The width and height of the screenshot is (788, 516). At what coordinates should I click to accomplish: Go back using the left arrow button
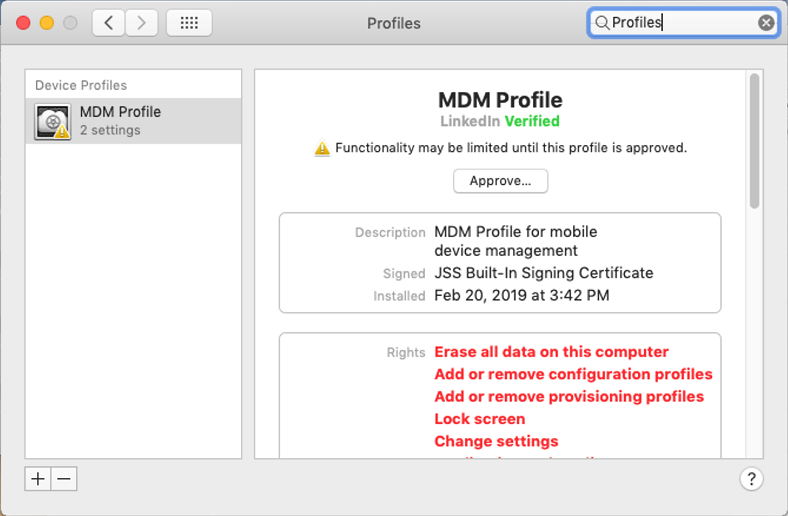108,23
